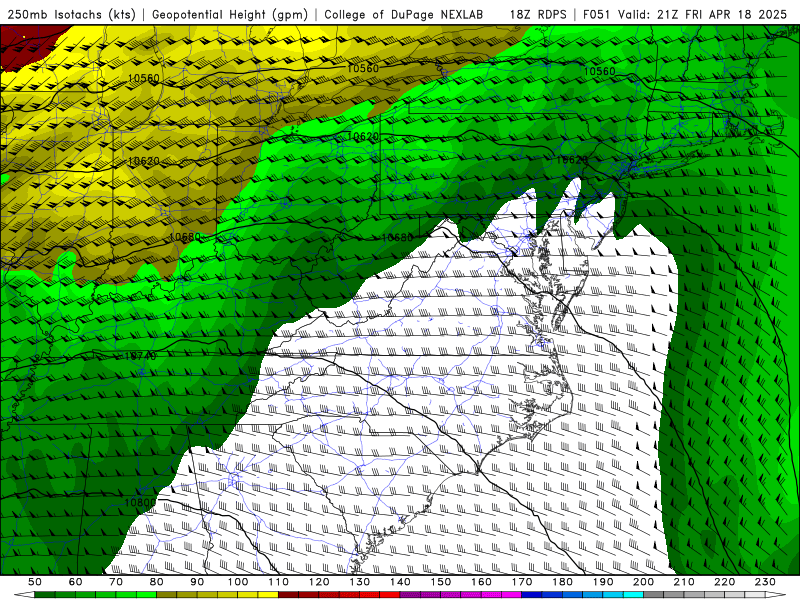Click the 50 value on the color scale
The image size is (800, 600).
pyautogui.click(x=35, y=582)
